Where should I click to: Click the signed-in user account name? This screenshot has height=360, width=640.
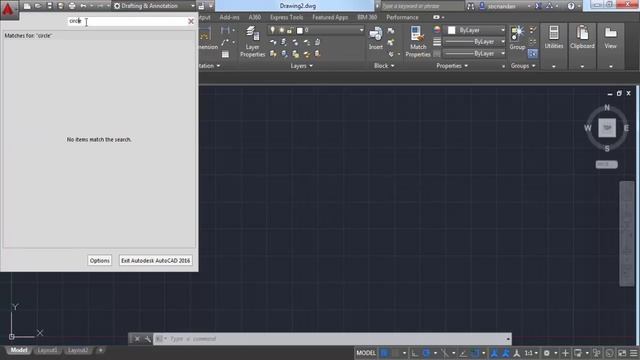[501, 6]
